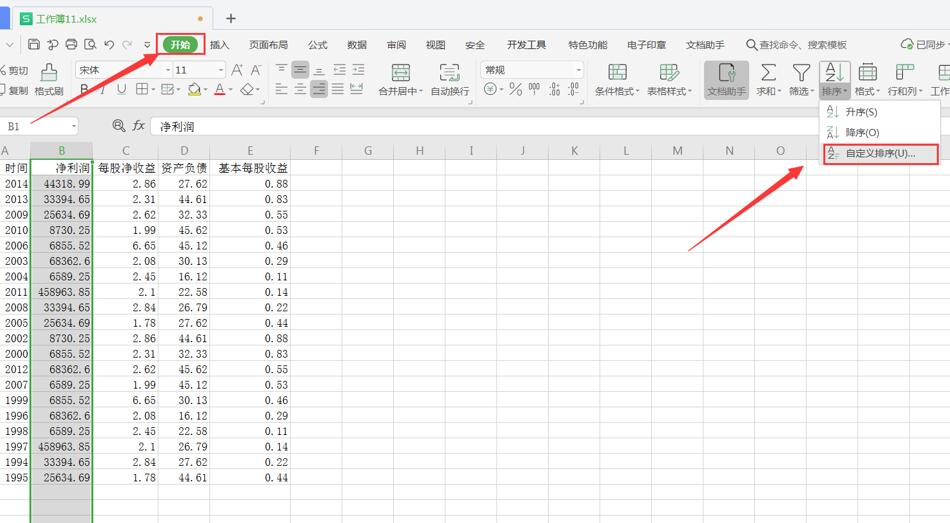Redo the last undone action
This screenshot has width=950, height=523.
coord(127,44)
